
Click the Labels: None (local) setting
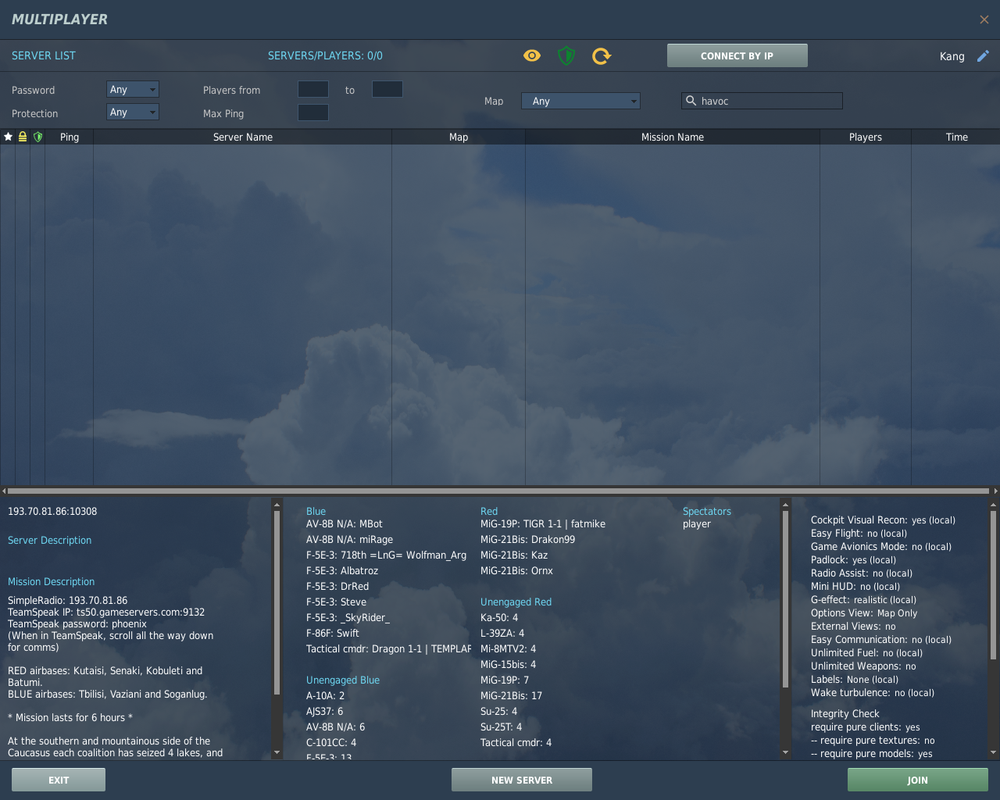point(855,679)
